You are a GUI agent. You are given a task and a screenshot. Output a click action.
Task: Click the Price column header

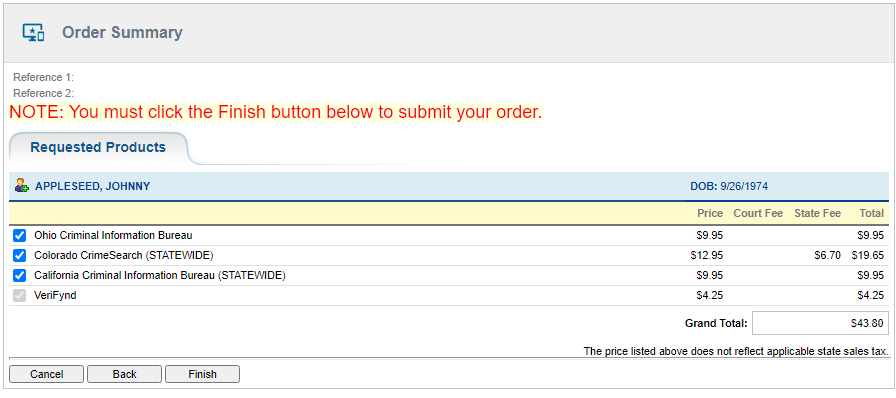click(x=710, y=213)
